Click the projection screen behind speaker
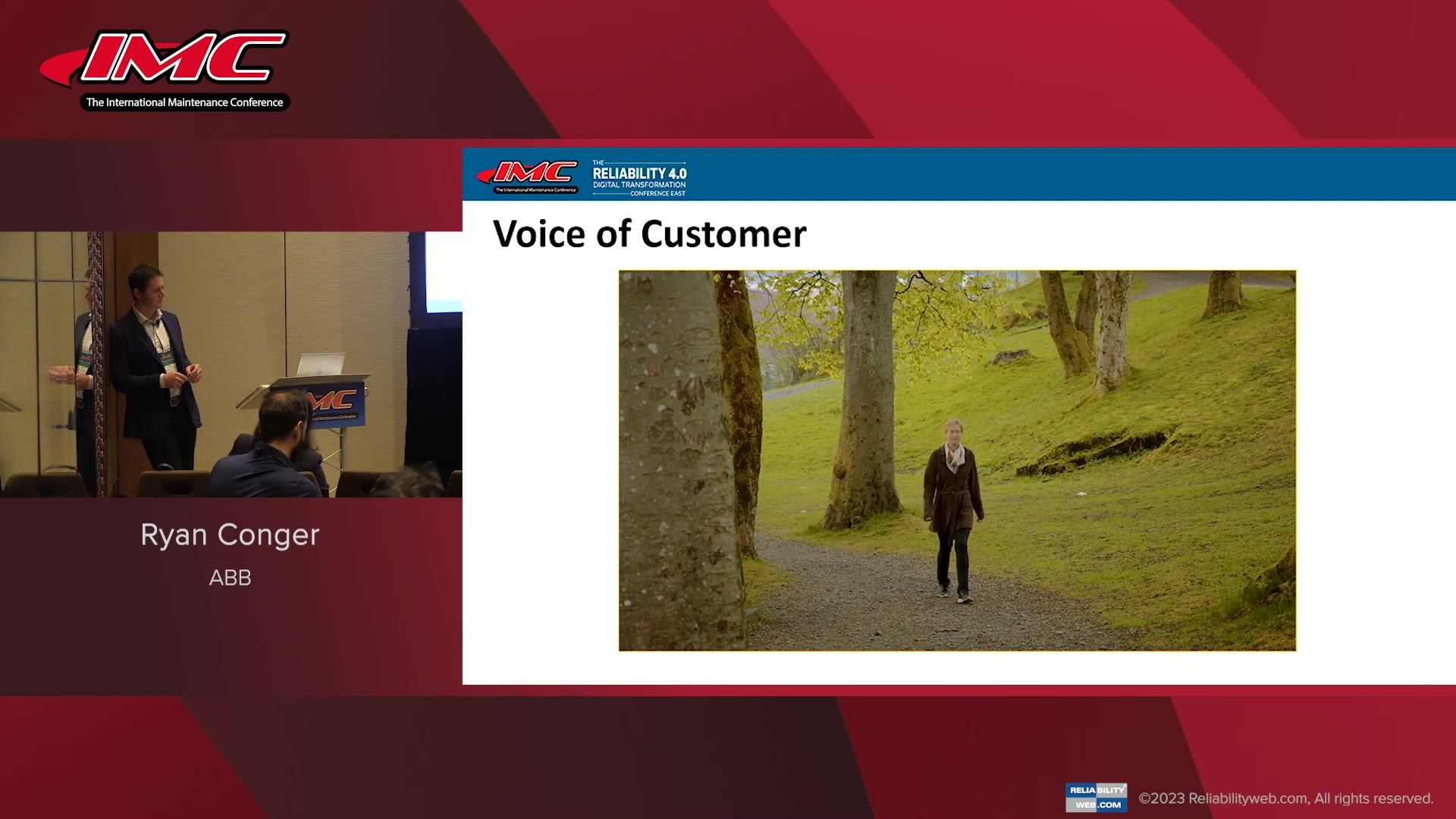 pyautogui.click(x=444, y=273)
